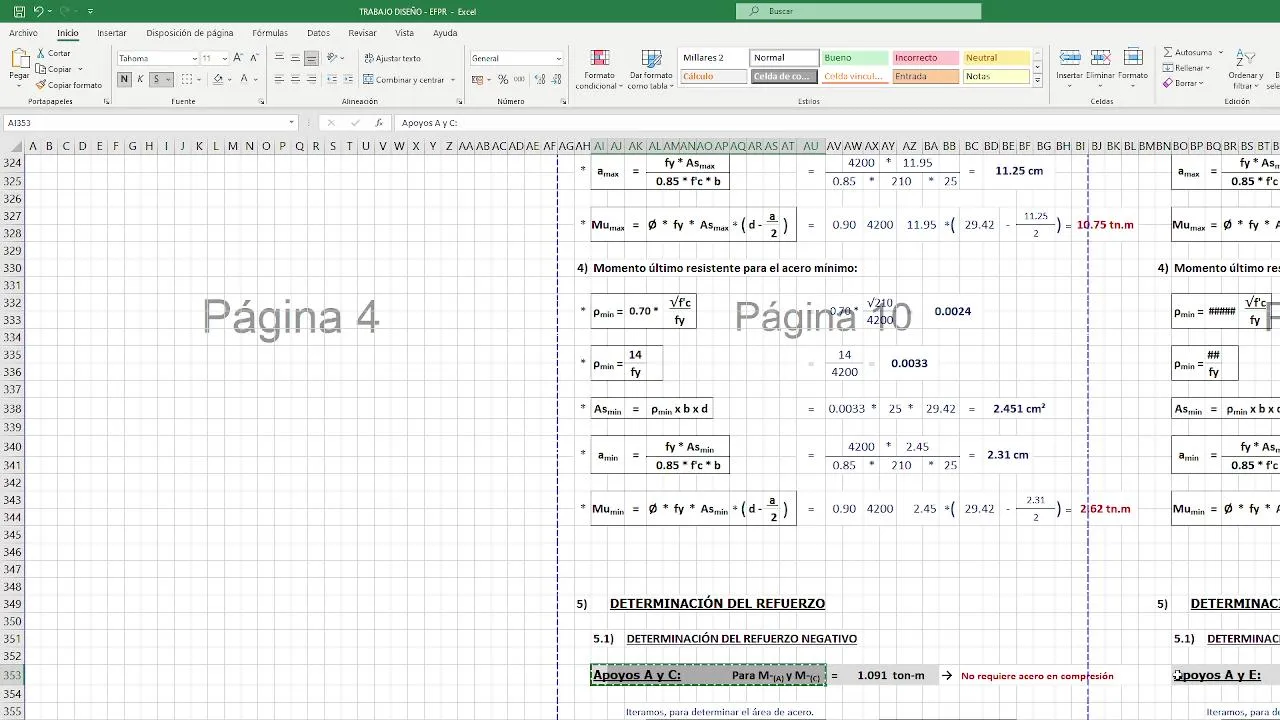This screenshot has width=1280, height=720.
Task: Switch to the Fórmulas tab
Action: pos(270,33)
